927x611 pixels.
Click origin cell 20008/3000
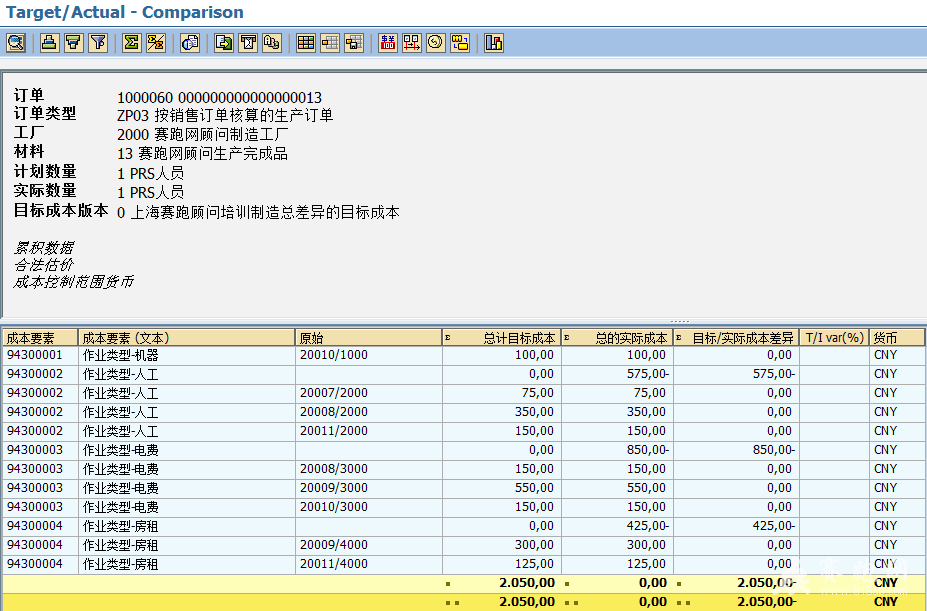click(369, 468)
